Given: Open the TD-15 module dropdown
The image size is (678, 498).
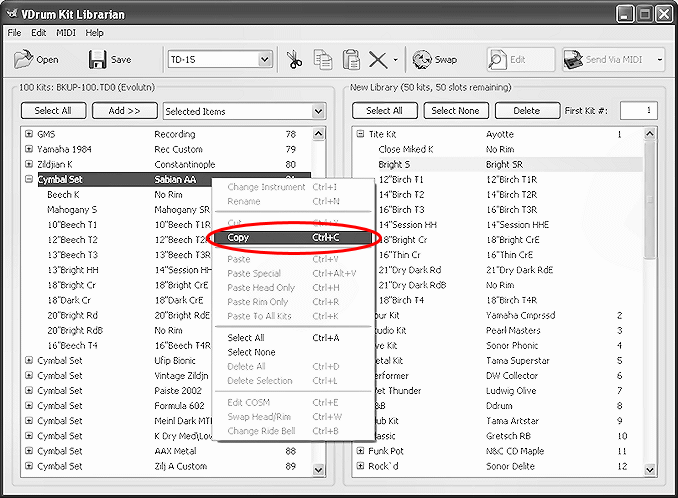Looking at the screenshot, I should pos(264,60).
